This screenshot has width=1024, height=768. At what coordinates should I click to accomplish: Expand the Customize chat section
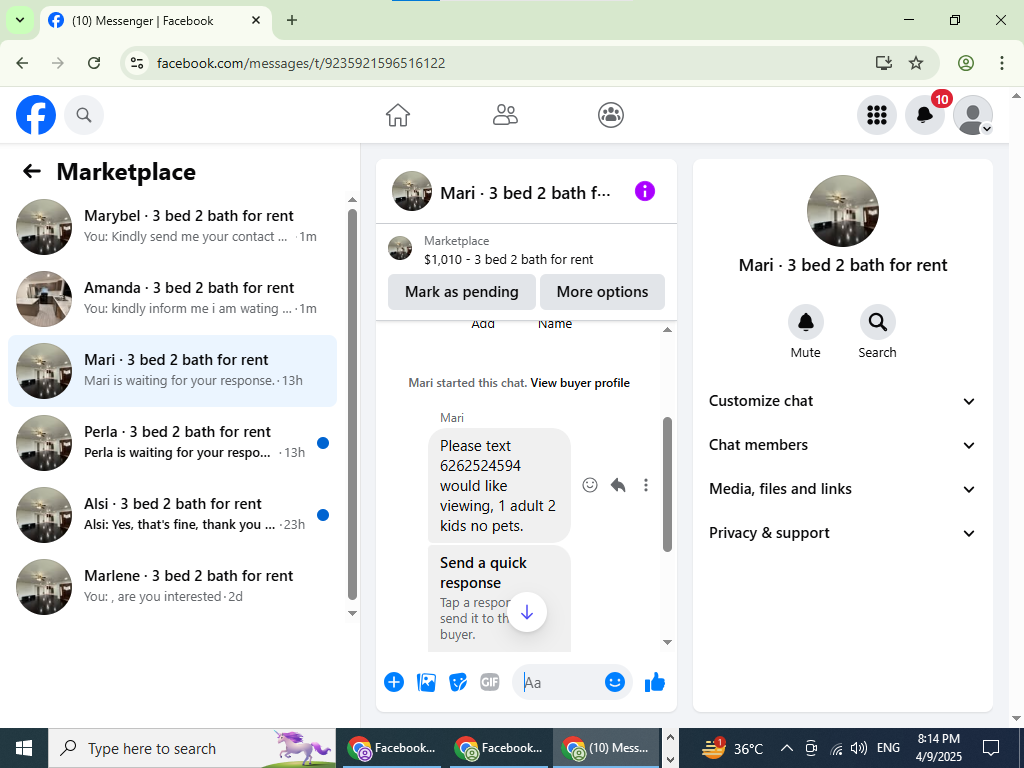[842, 401]
